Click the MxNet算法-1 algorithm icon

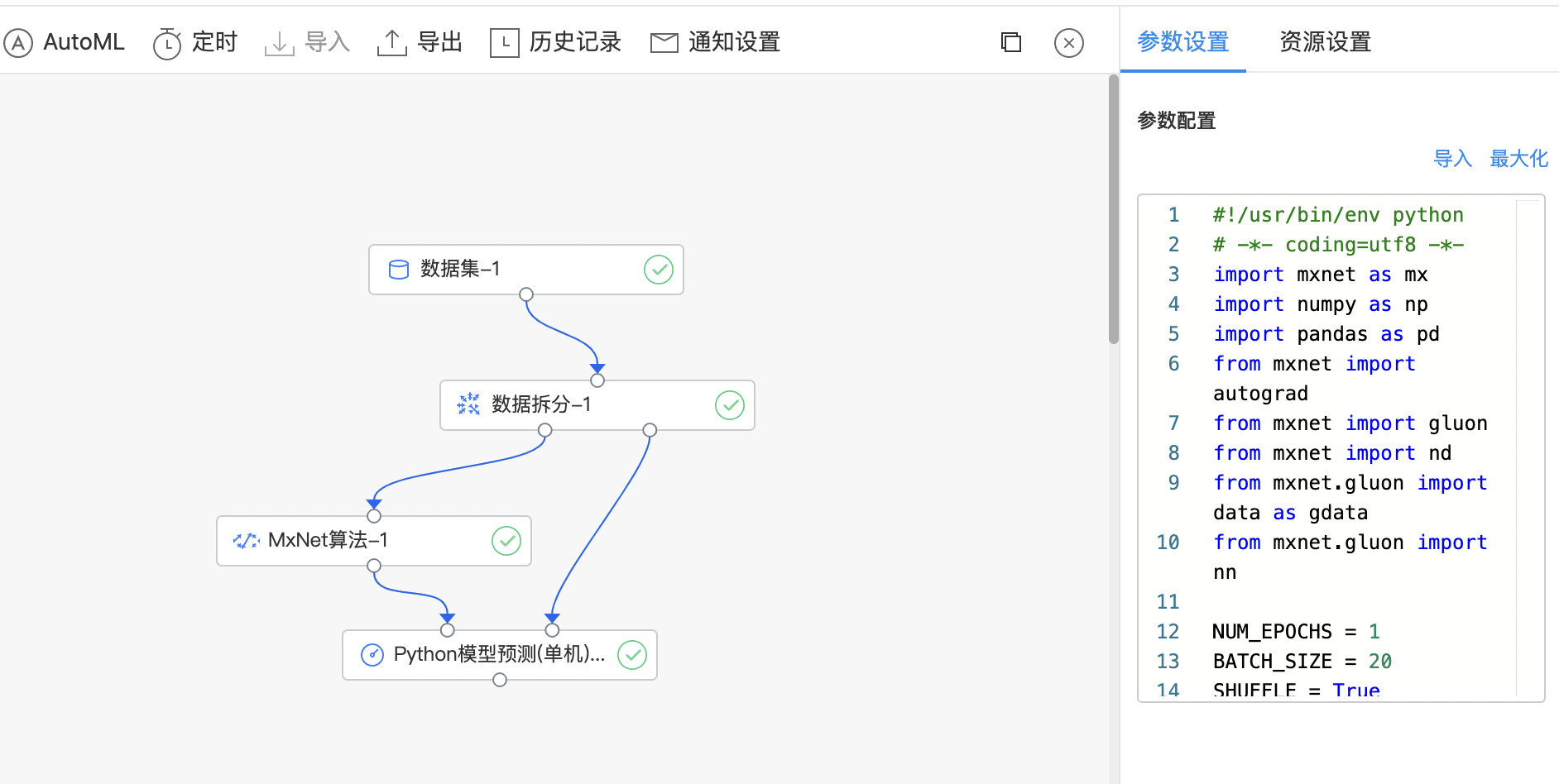246,541
